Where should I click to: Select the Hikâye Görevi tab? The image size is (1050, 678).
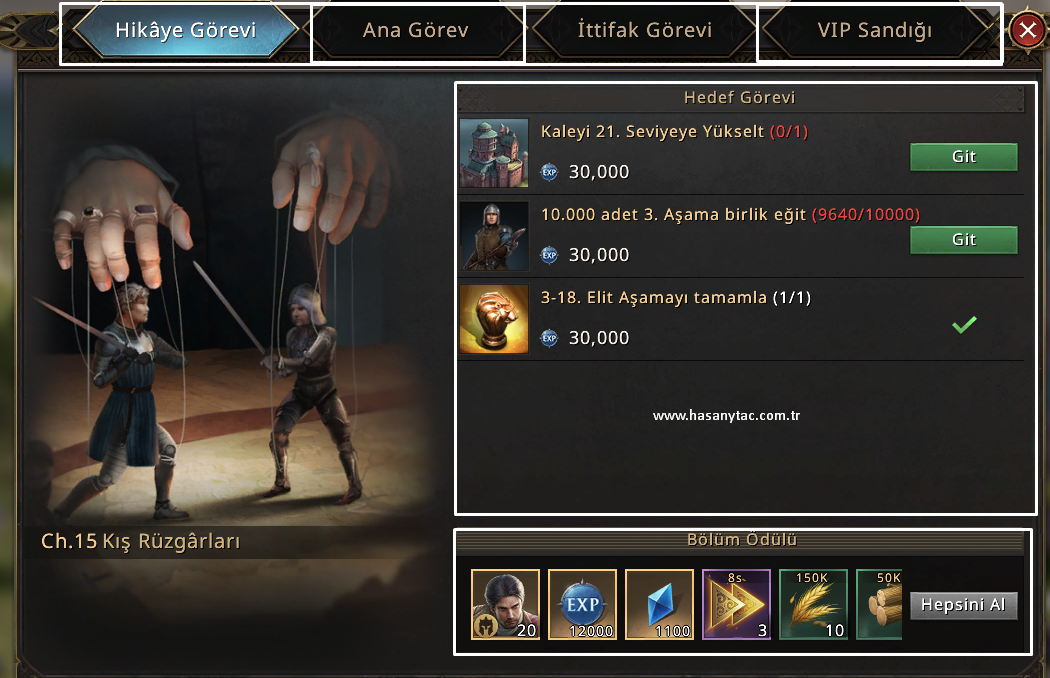pos(185,30)
